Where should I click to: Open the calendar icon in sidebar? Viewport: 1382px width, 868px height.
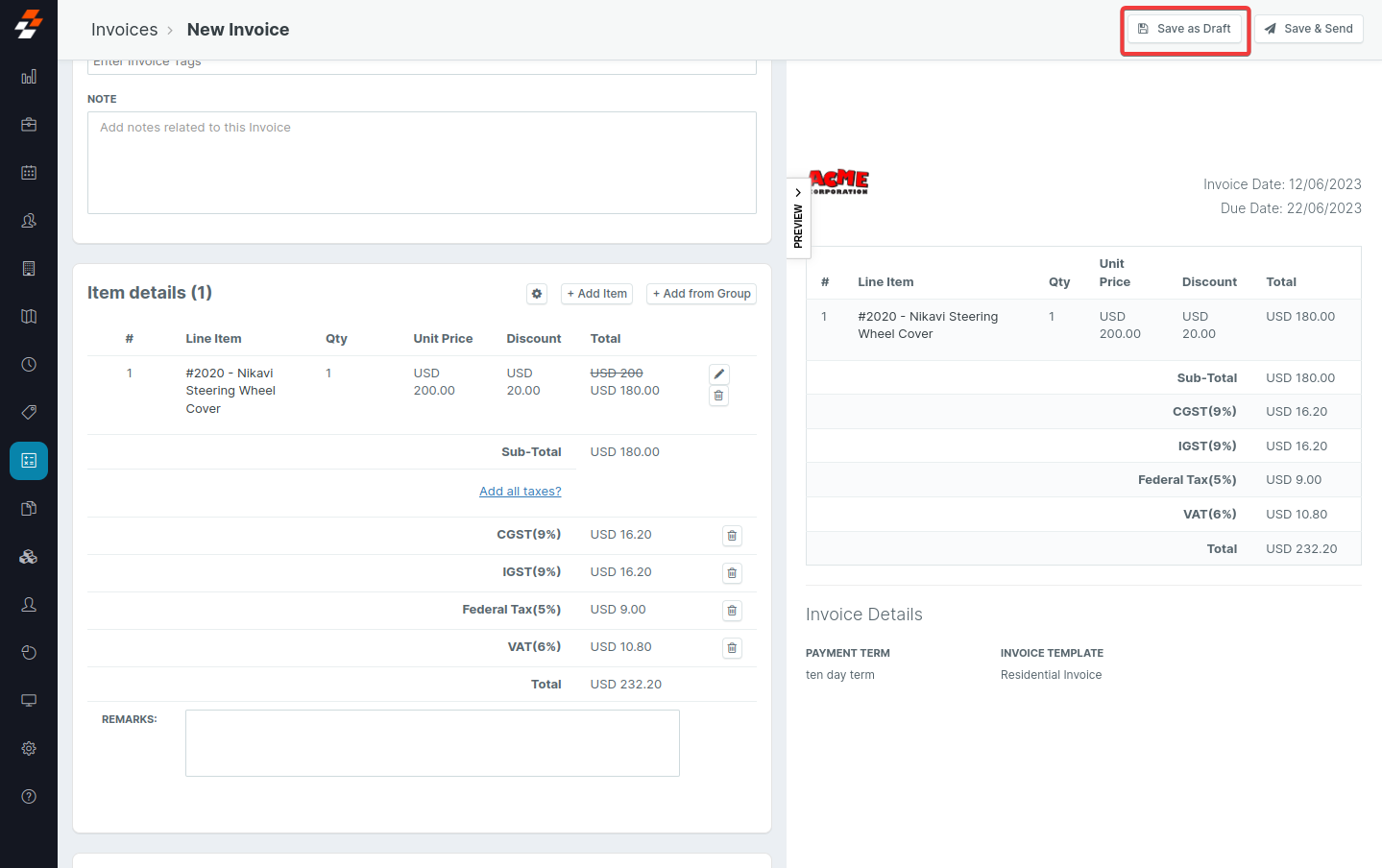(x=29, y=173)
